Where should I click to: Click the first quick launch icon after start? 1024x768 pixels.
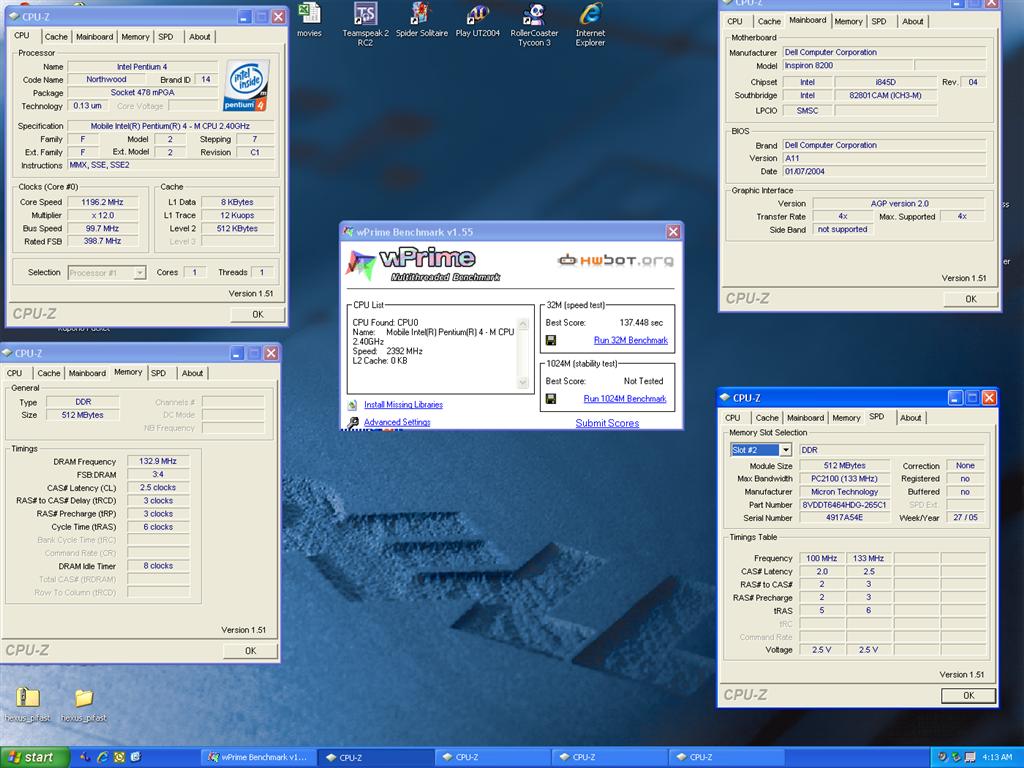(85, 758)
